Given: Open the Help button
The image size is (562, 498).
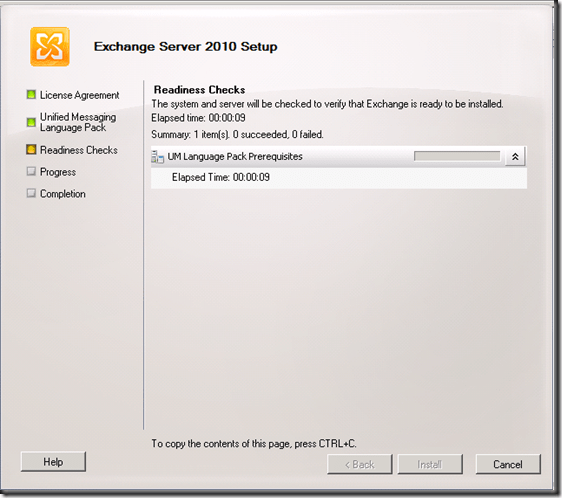Looking at the screenshot, I should (x=53, y=461).
